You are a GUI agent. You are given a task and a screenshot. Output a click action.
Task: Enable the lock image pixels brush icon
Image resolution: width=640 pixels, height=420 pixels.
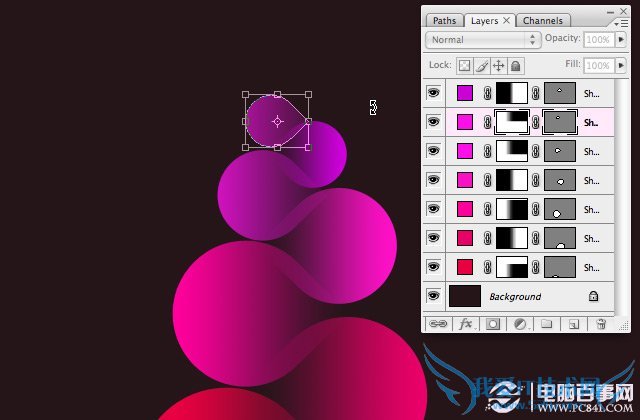click(x=482, y=66)
